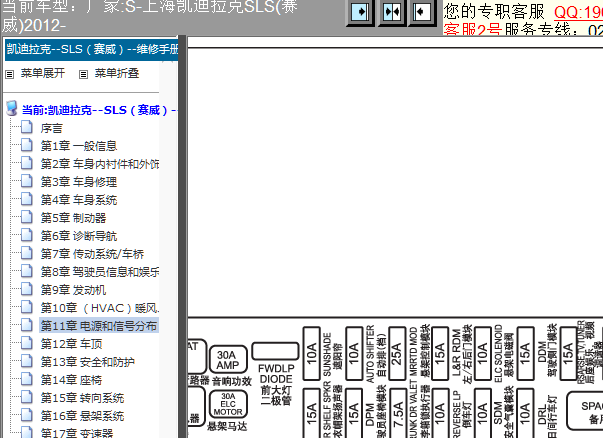Collapse all menus with 菜单折叠
Screen dimensions: 603x438
[x=117, y=73]
